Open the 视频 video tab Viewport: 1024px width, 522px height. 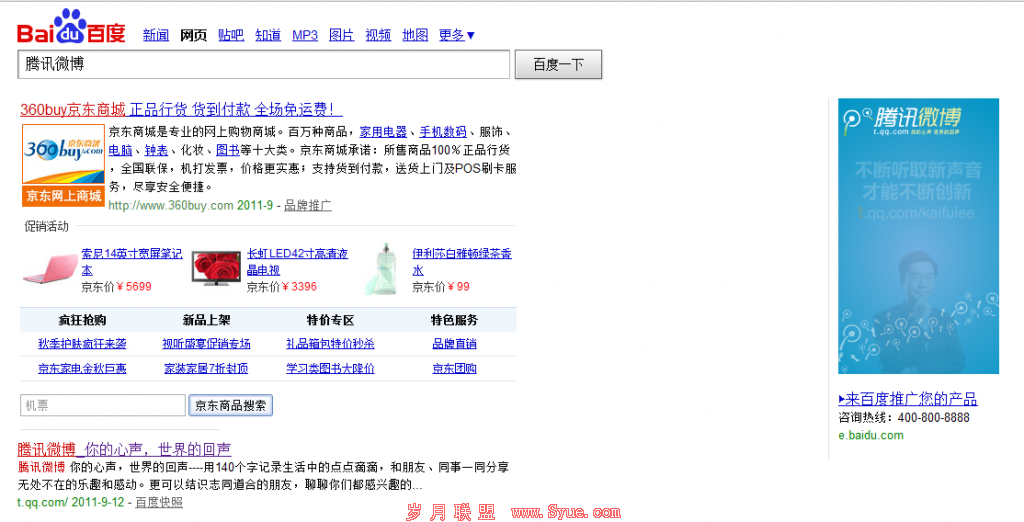coord(378,35)
